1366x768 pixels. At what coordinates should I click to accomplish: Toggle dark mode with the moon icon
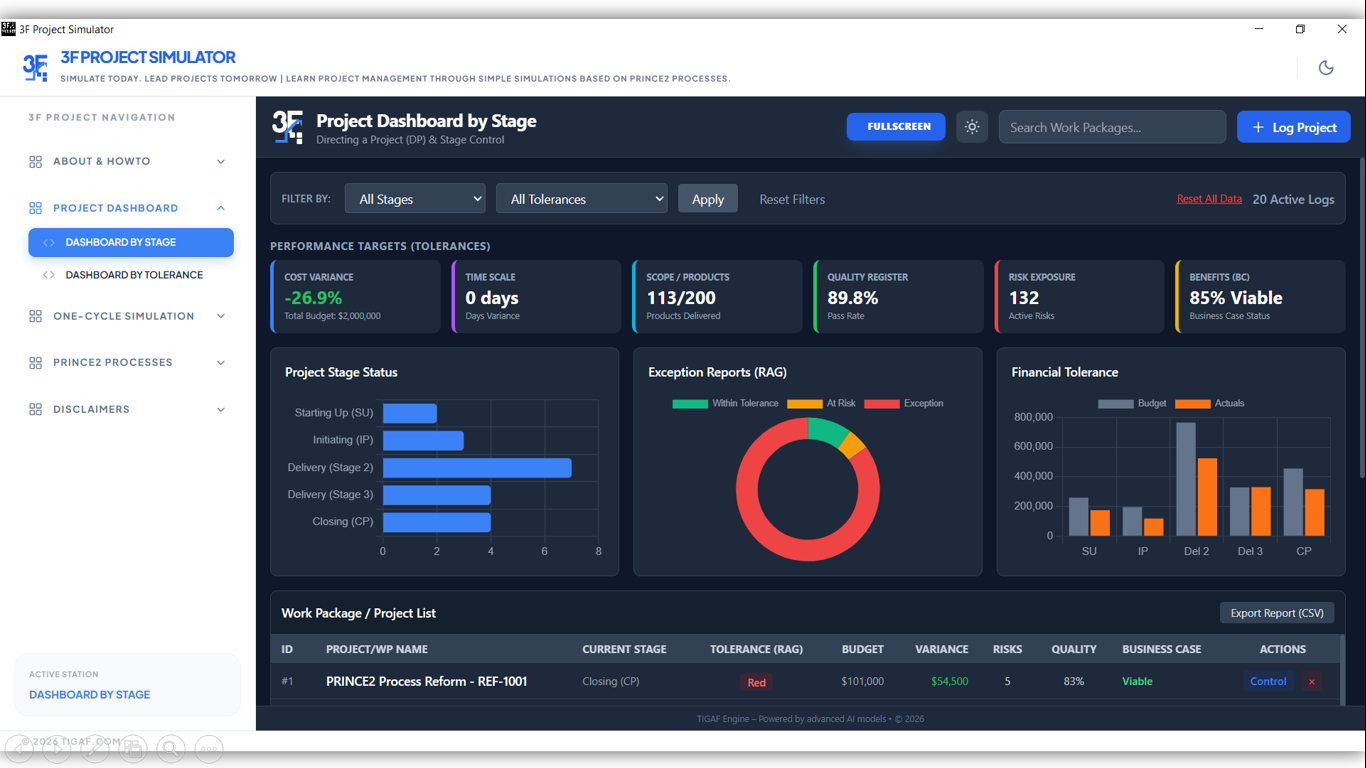tap(1326, 67)
